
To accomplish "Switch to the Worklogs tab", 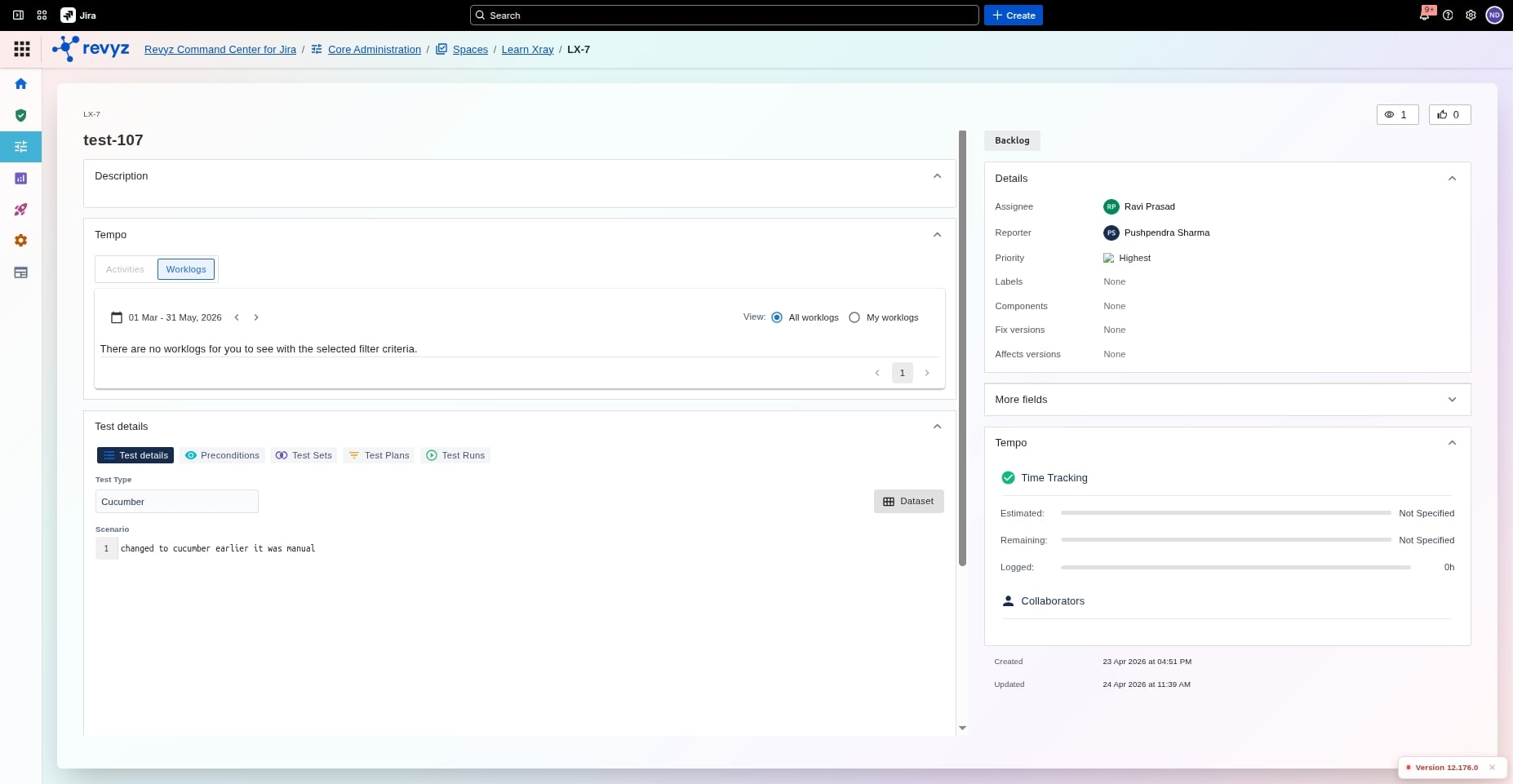I will (x=186, y=269).
